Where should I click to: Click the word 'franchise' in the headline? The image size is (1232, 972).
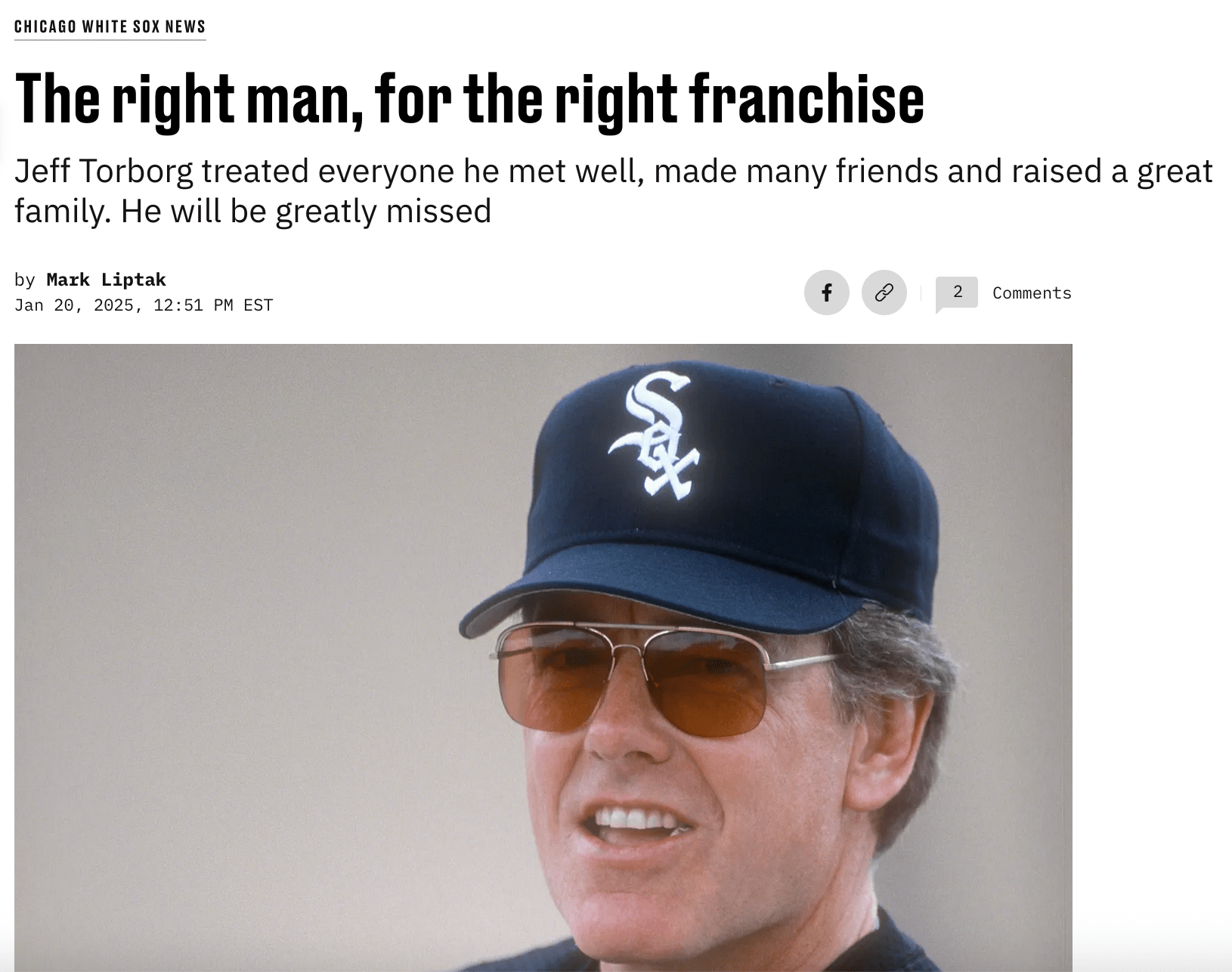click(x=806, y=99)
